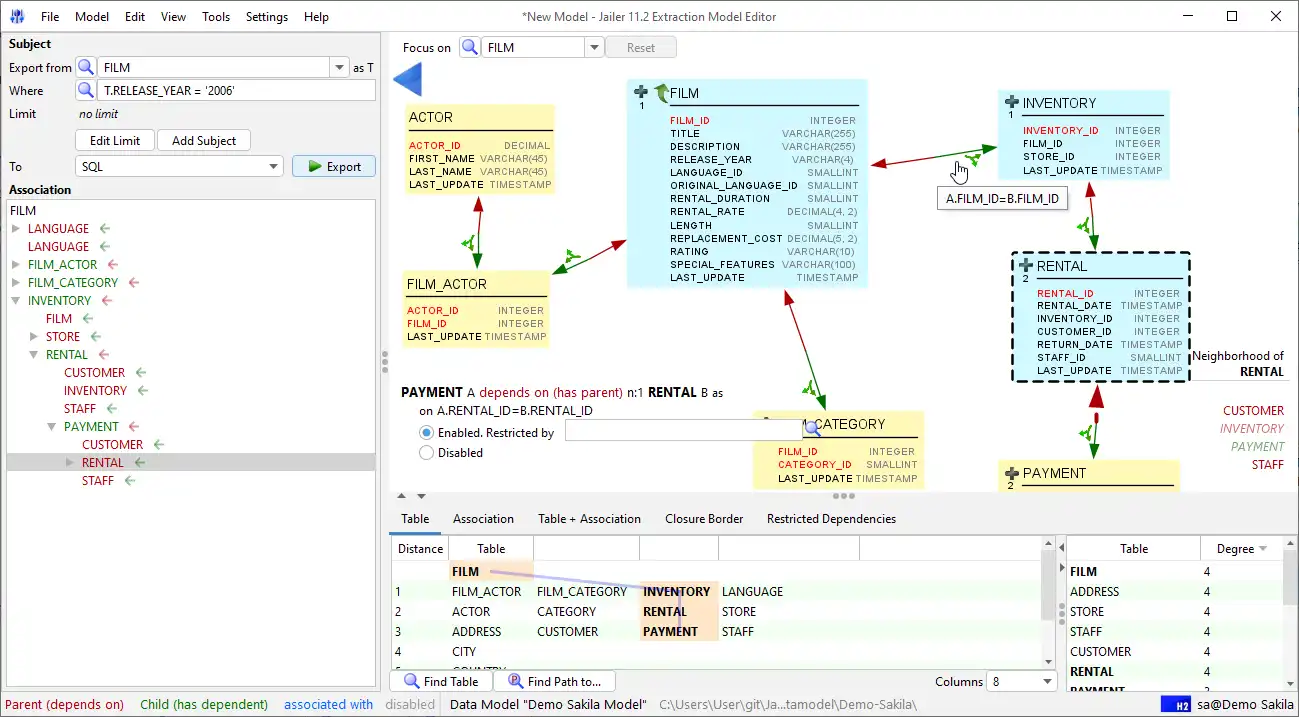The height and width of the screenshot is (717, 1299).
Task: Click plus icon on PAYMENT table box
Action: point(1011,472)
